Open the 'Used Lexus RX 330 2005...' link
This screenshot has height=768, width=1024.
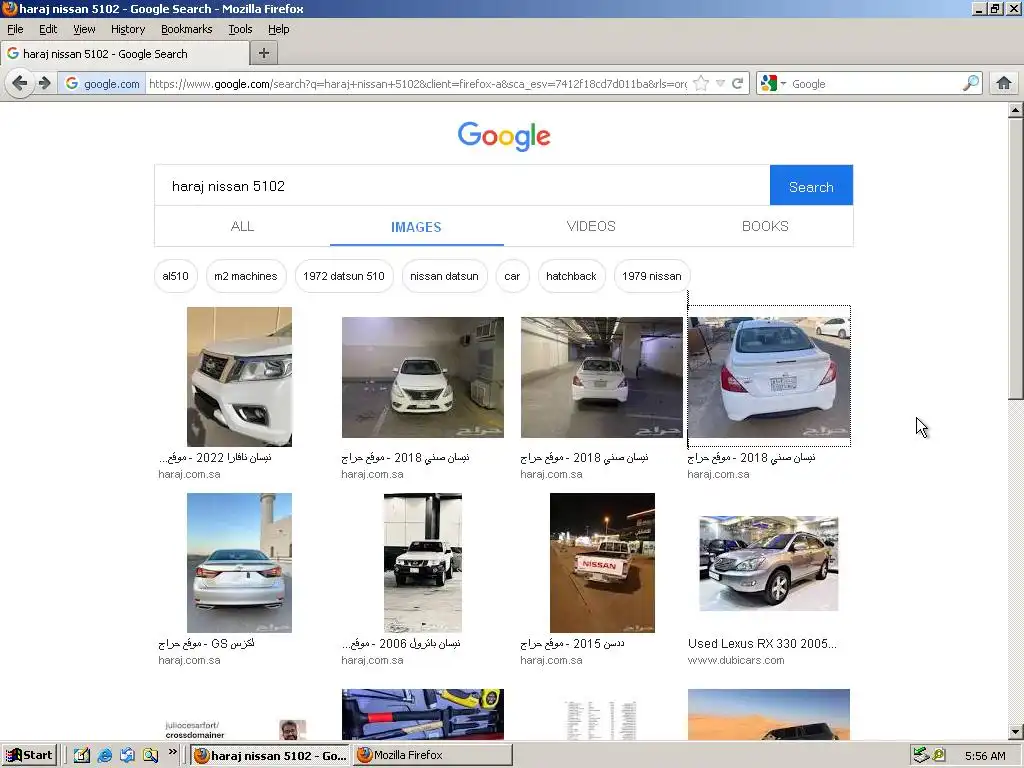click(762, 643)
